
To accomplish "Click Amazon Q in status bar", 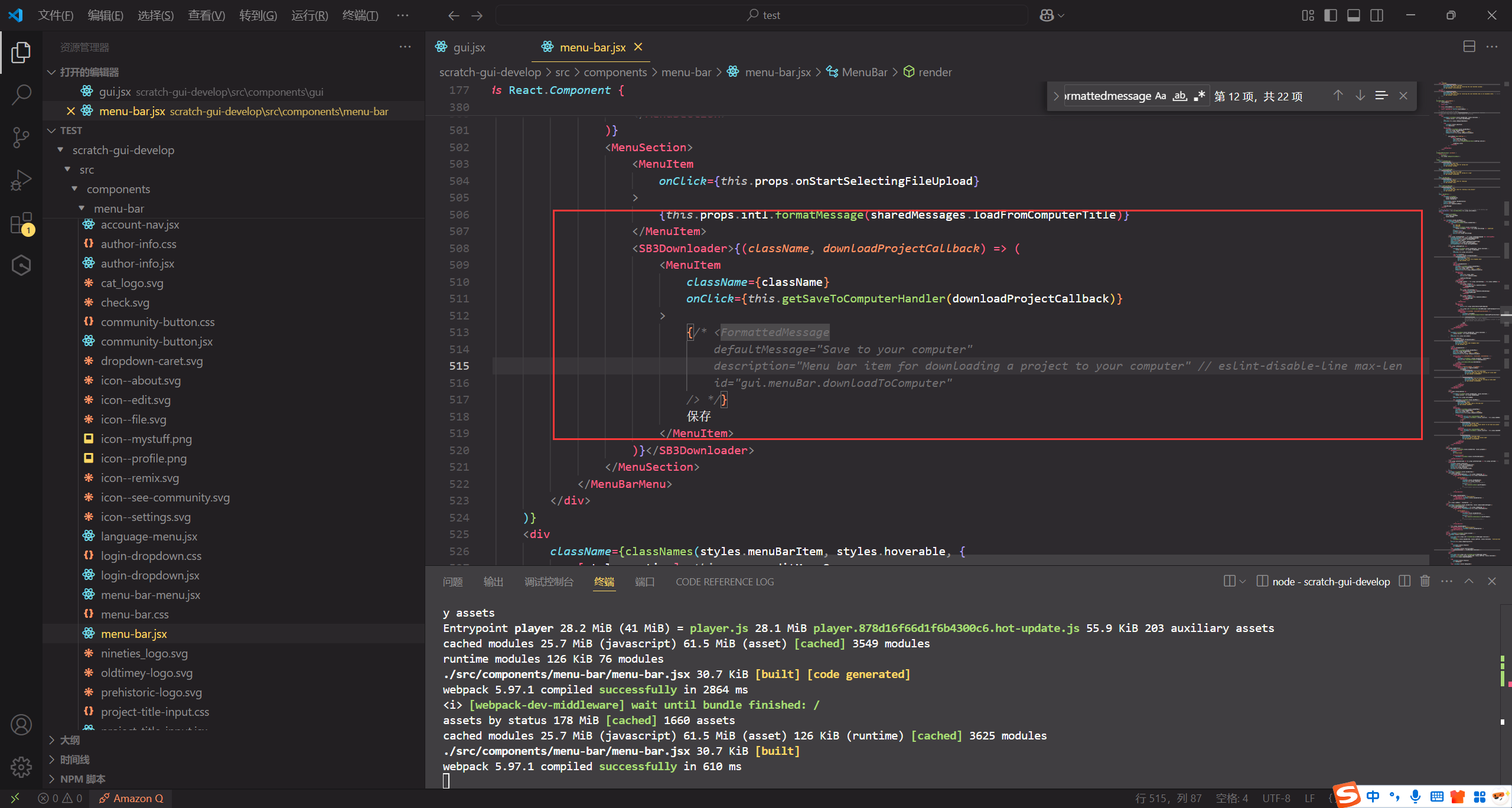I will pos(131,799).
